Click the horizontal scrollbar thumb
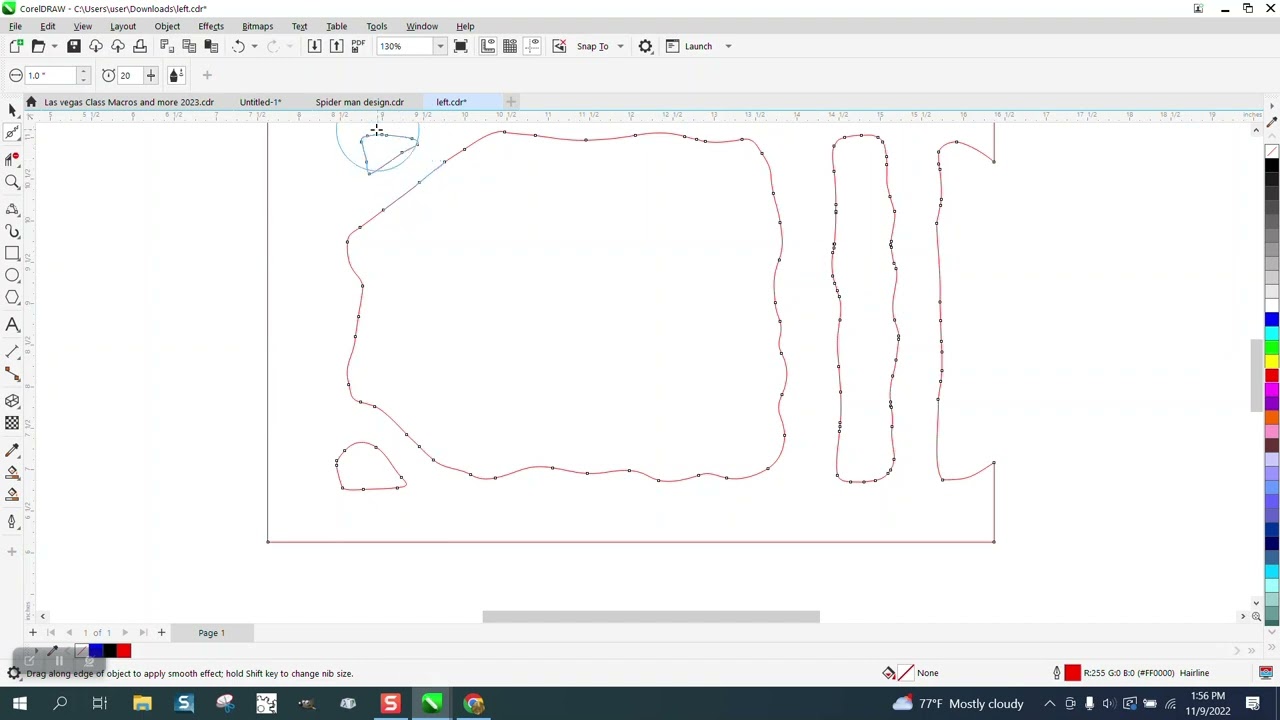The width and height of the screenshot is (1280, 720). coord(651,616)
